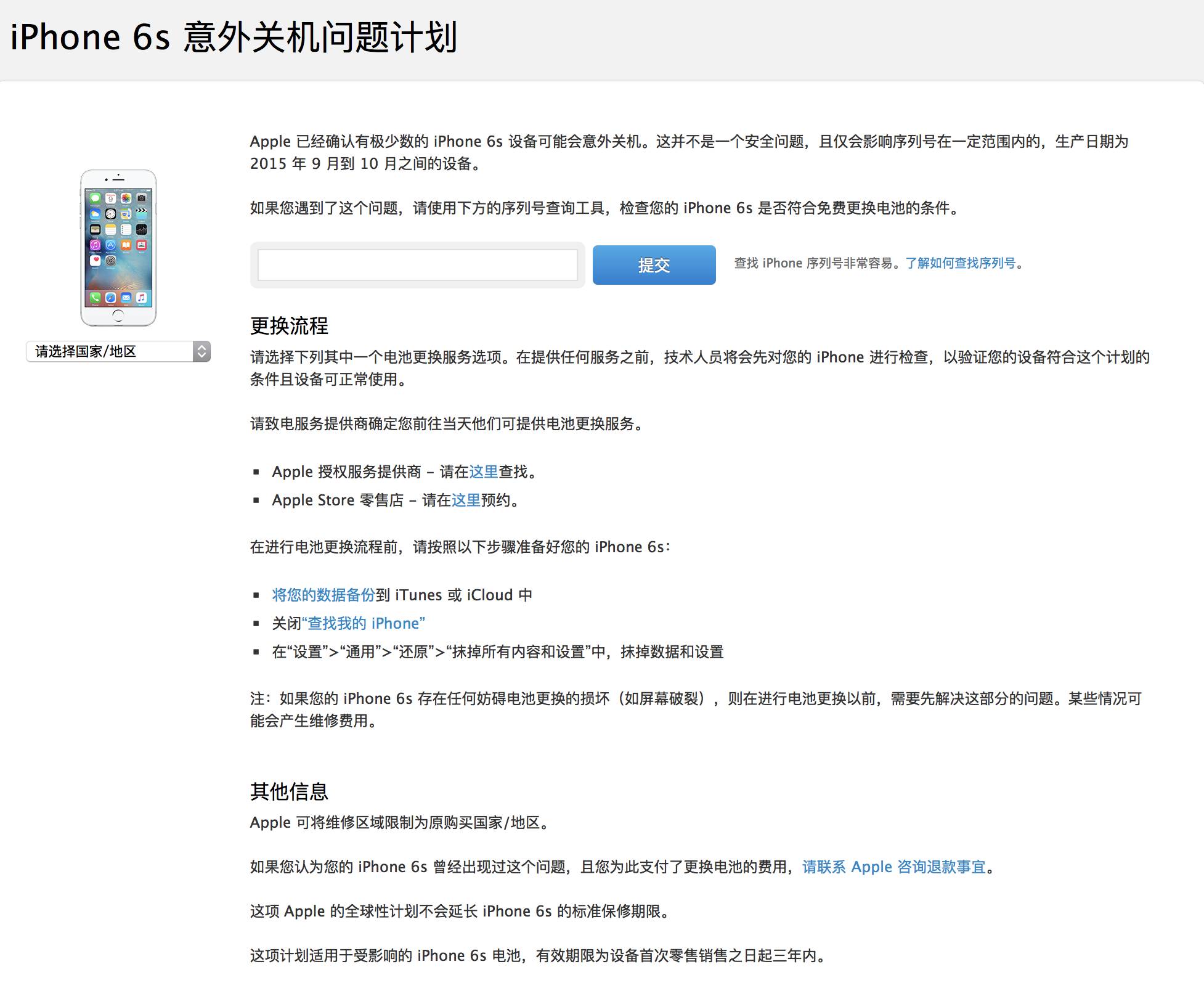Screen dimensions: 1204x996
Task: Click the Settings gear icon on iPhone image
Action: [111, 261]
